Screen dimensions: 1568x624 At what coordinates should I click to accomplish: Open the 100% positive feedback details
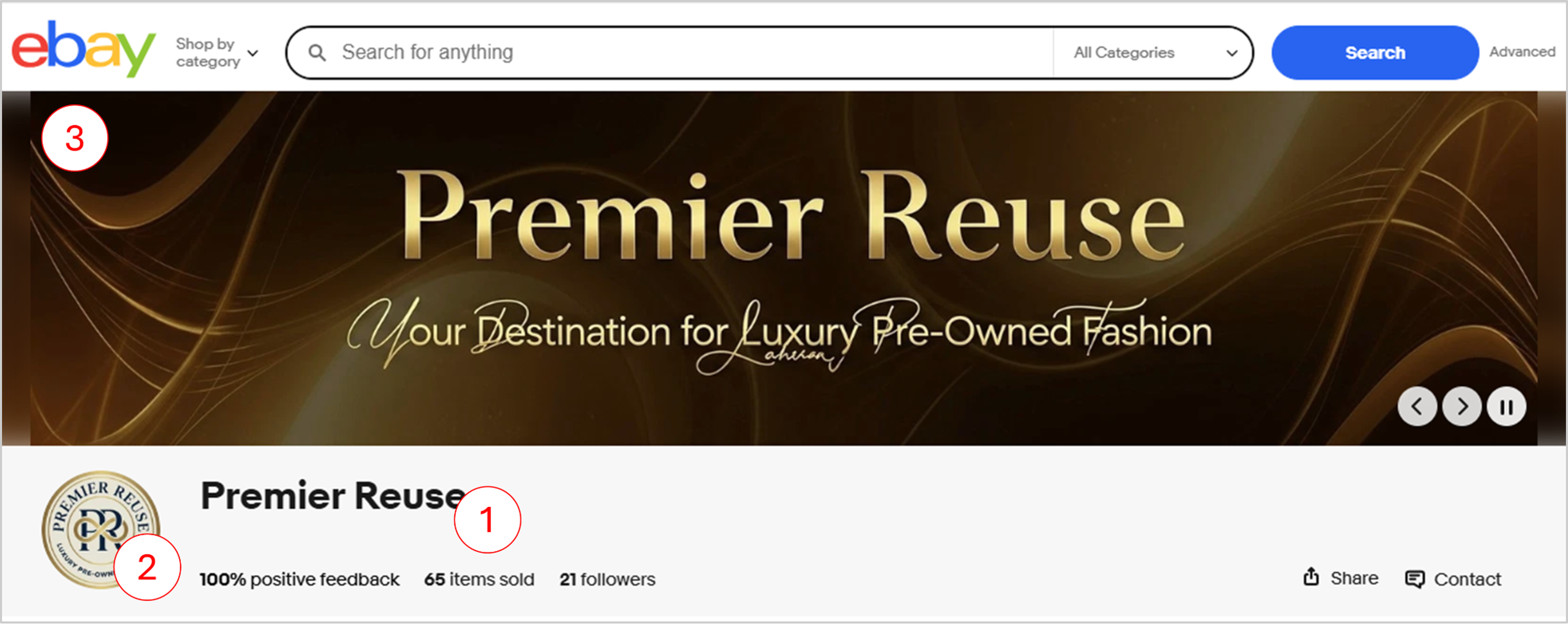[x=299, y=579]
